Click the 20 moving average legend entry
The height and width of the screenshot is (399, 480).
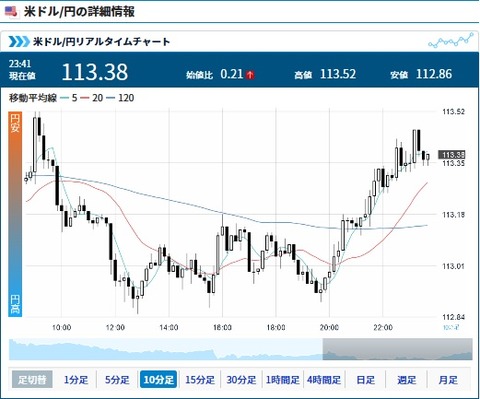coord(92,98)
